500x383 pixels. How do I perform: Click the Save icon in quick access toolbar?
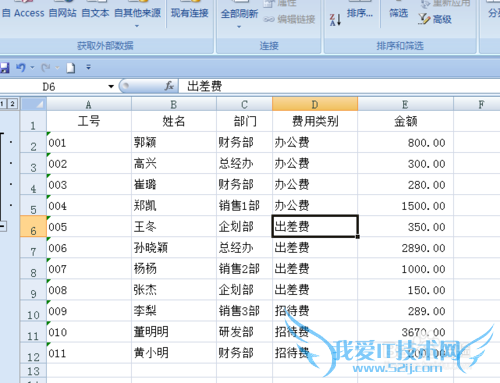point(4,68)
